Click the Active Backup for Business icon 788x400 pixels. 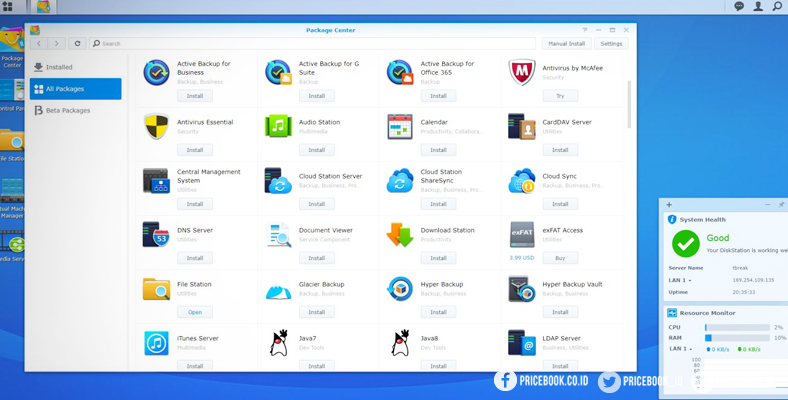pyautogui.click(x=156, y=72)
